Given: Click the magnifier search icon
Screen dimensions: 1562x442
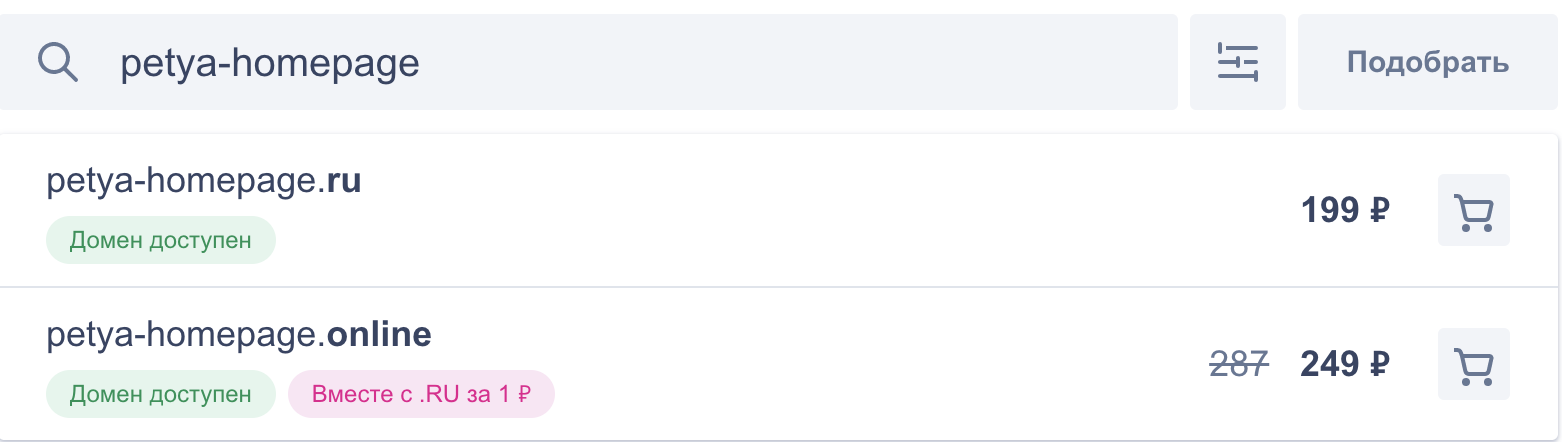Looking at the screenshot, I should coord(58,63).
